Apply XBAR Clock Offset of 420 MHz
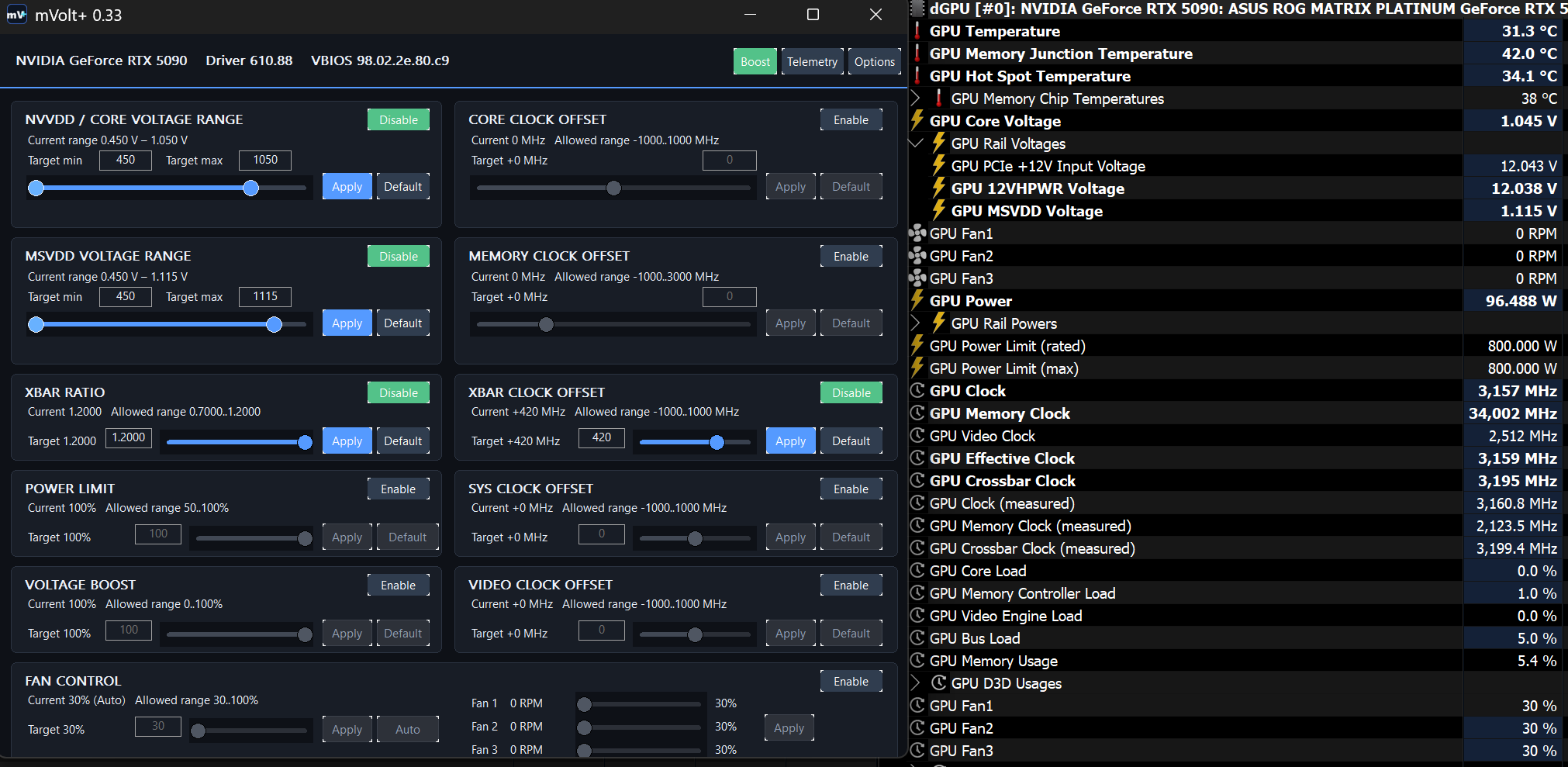 (x=791, y=441)
